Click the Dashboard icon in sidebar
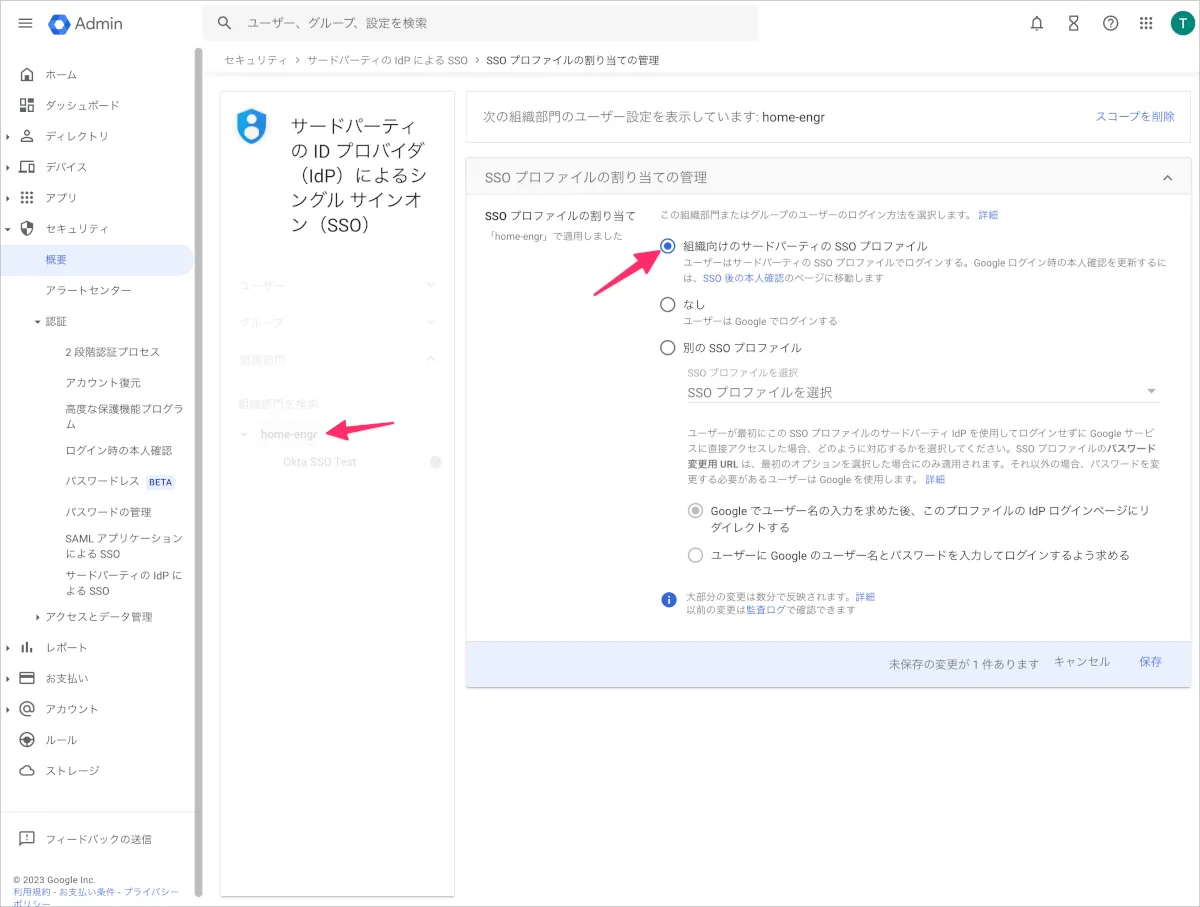1200x907 pixels. (27, 105)
